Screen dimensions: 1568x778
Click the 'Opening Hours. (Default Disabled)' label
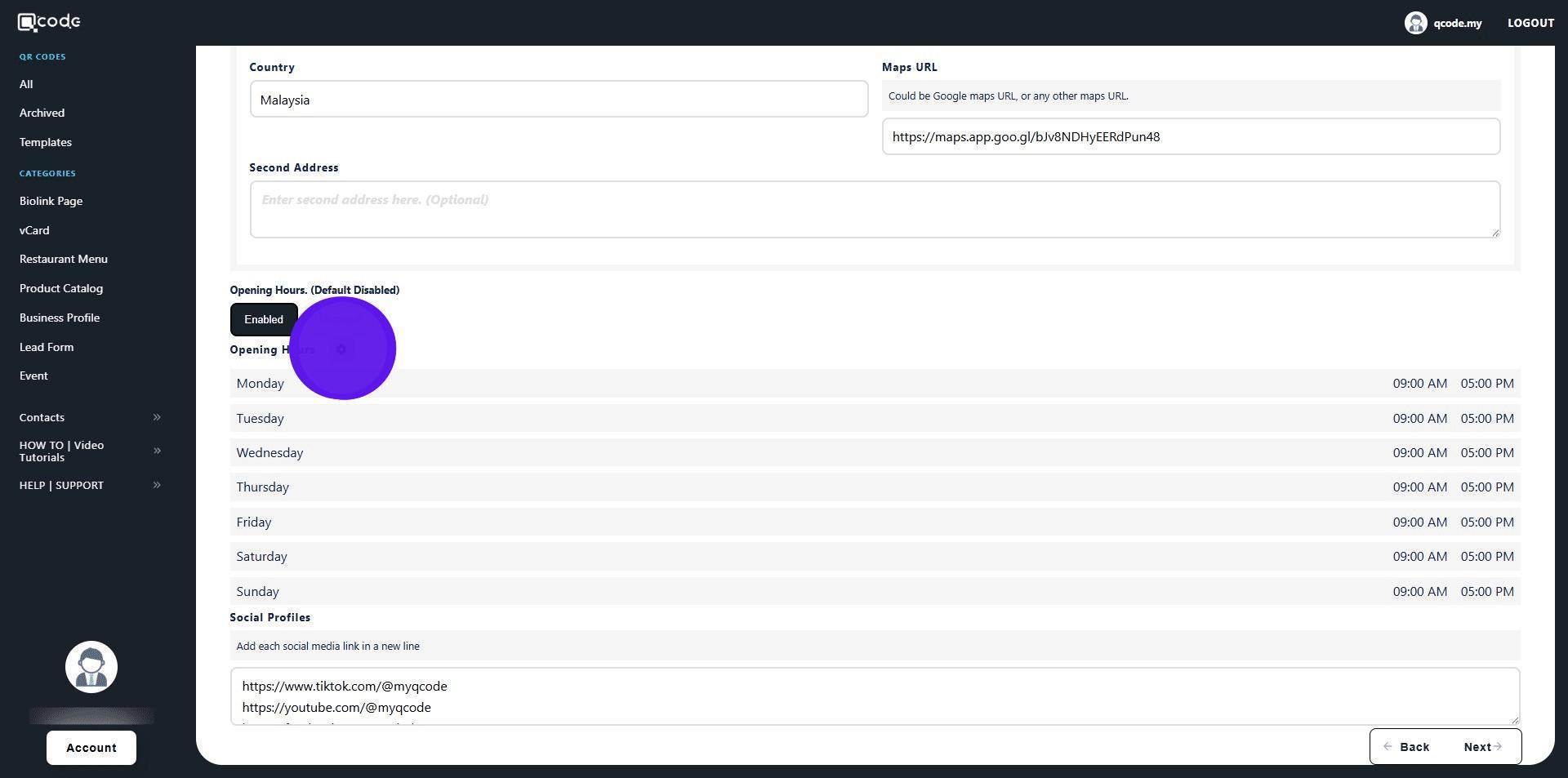point(314,290)
